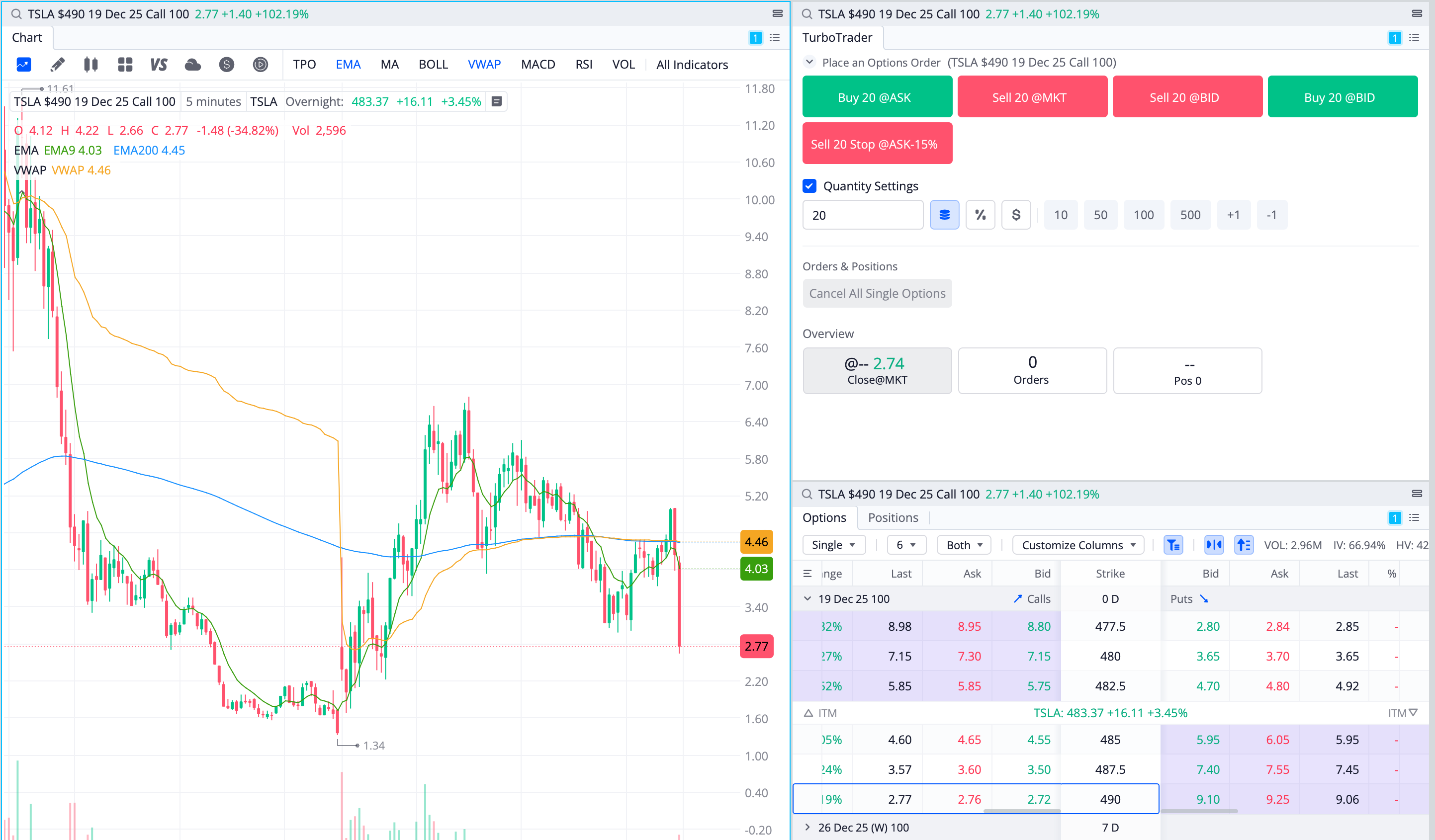Click Buy 20 @ASK button
The image size is (1435, 840).
pyautogui.click(x=877, y=97)
